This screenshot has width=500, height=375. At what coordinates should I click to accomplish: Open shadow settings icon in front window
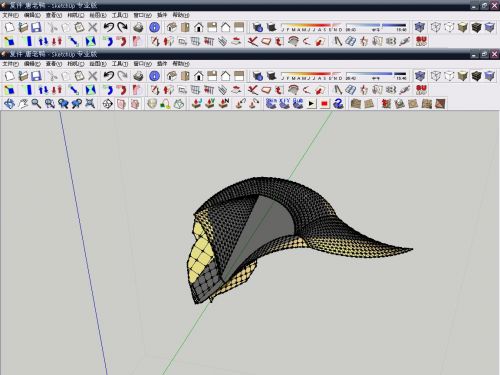coord(257,76)
